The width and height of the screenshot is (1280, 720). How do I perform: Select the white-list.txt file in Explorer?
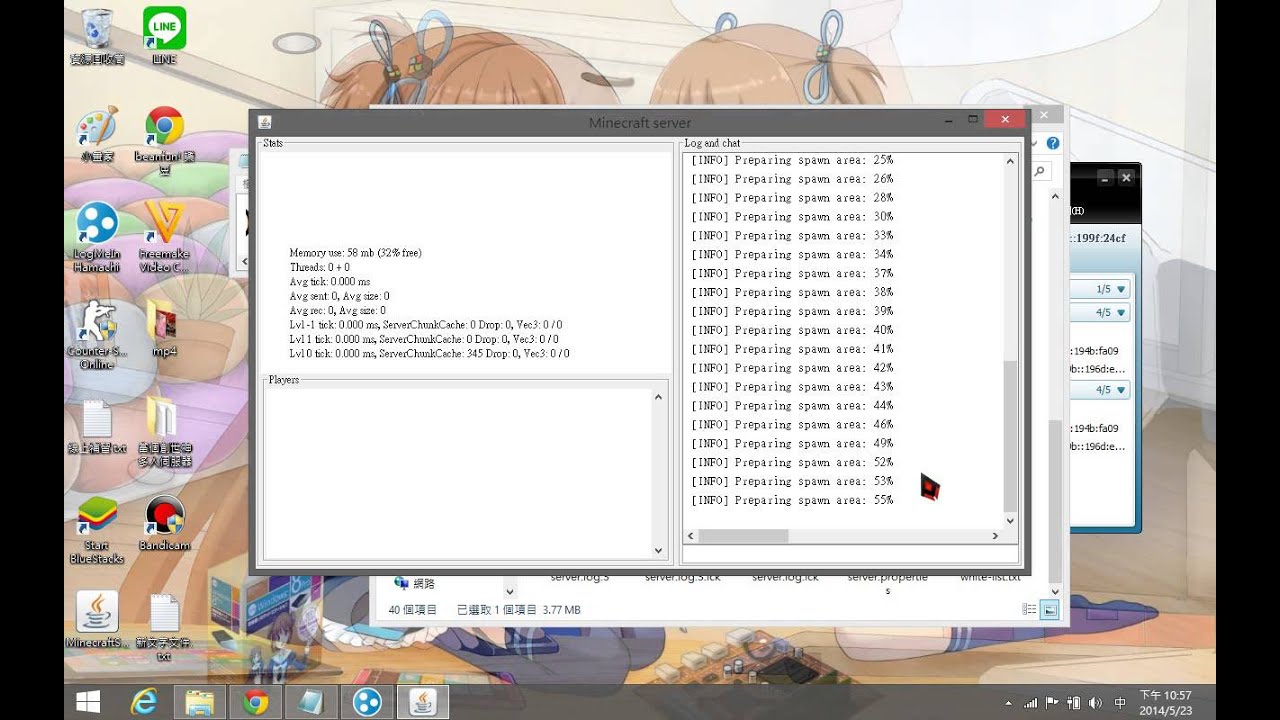tap(990, 577)
